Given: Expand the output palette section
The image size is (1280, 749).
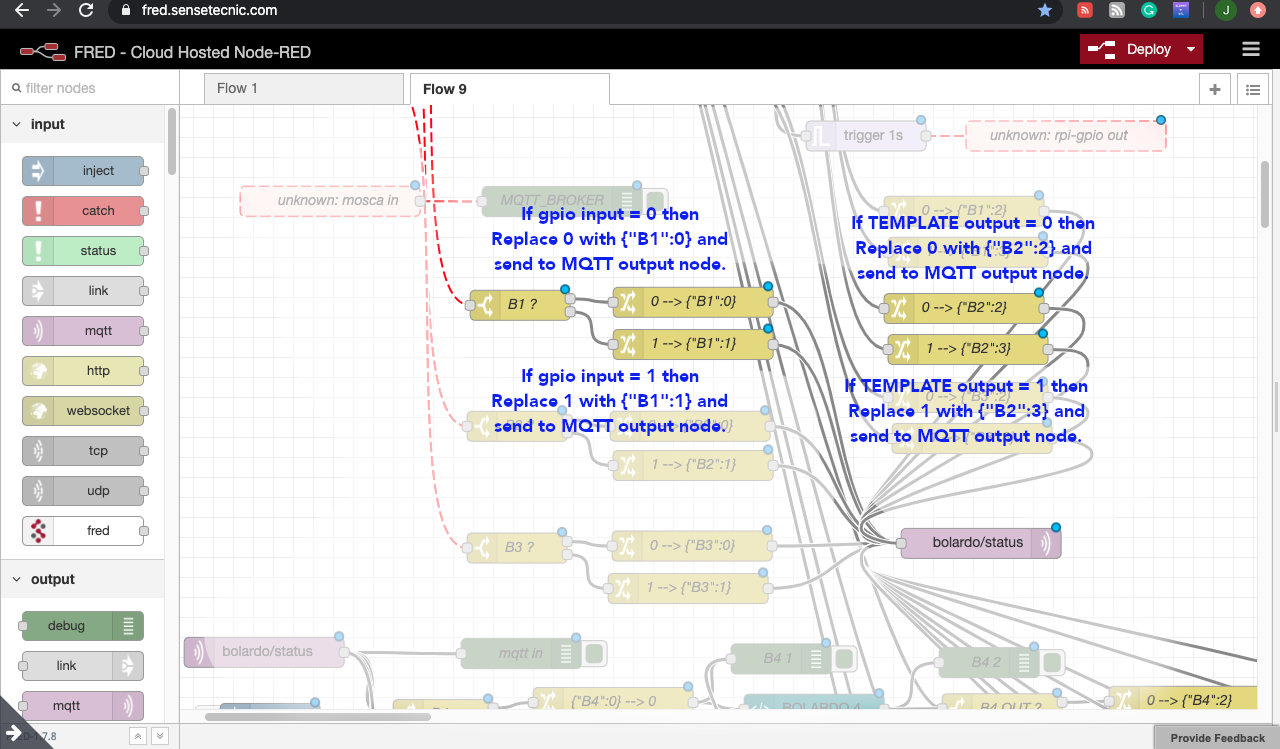Looking at the screenshot, I should 16,578.
